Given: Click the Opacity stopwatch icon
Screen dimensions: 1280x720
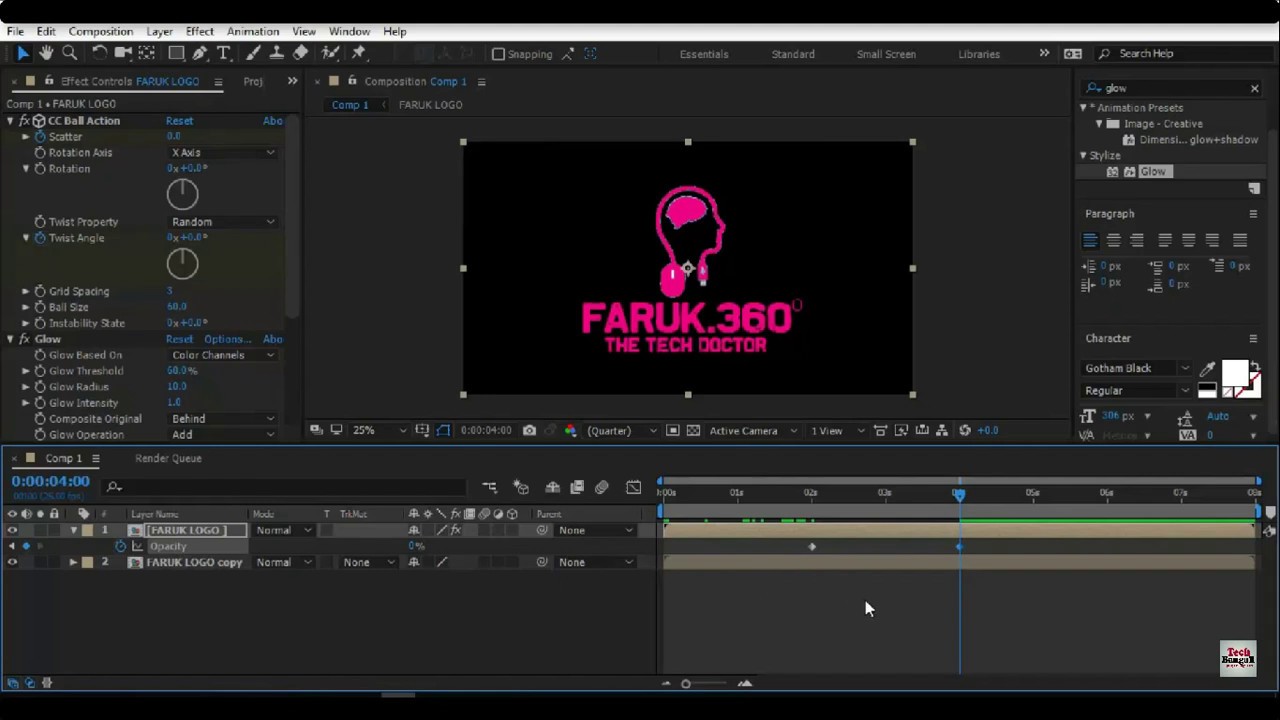Looking at the screenshot, I should tap(121, 546).
